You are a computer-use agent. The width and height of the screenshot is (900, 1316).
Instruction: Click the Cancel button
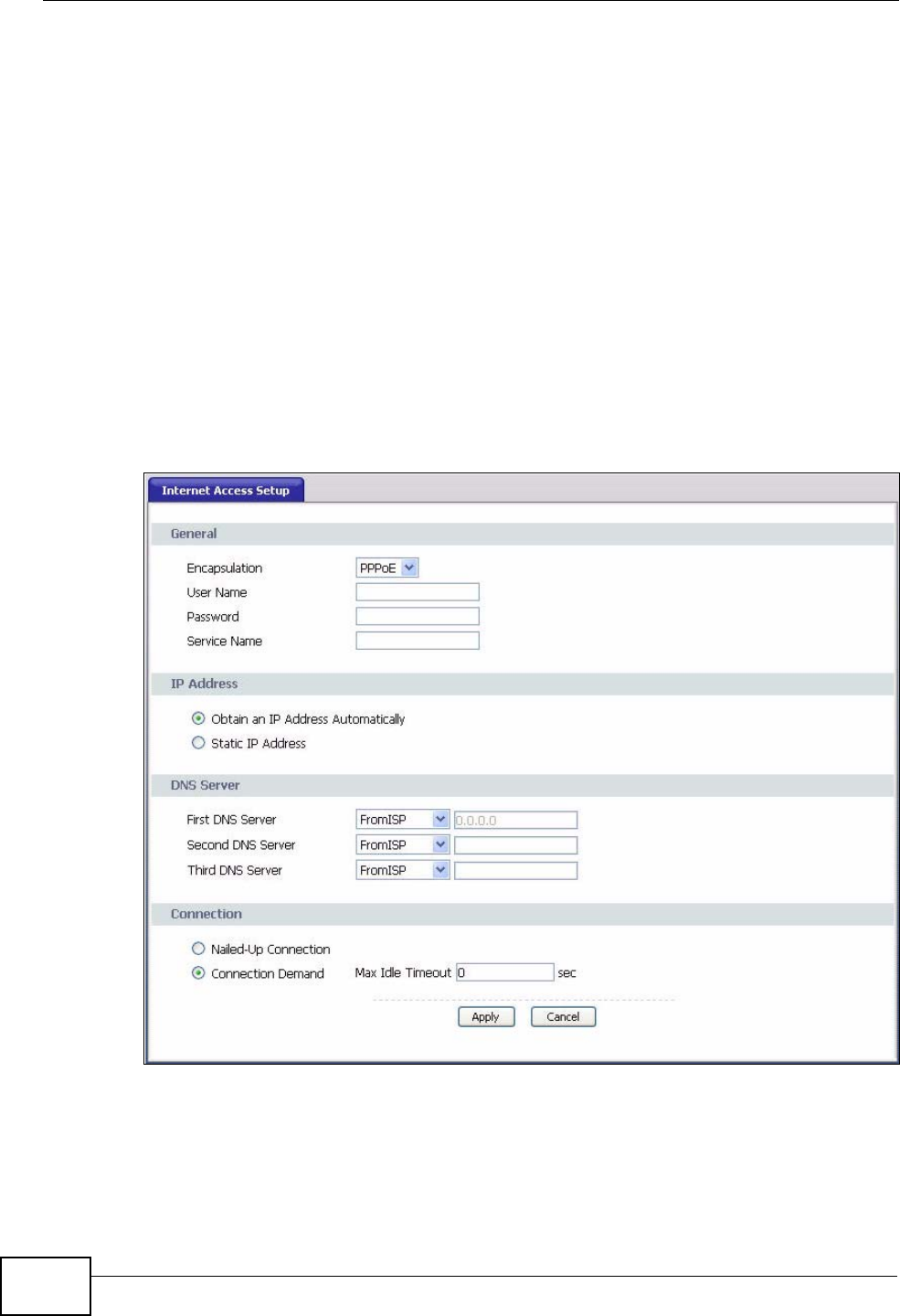(x=564, y=1017)
